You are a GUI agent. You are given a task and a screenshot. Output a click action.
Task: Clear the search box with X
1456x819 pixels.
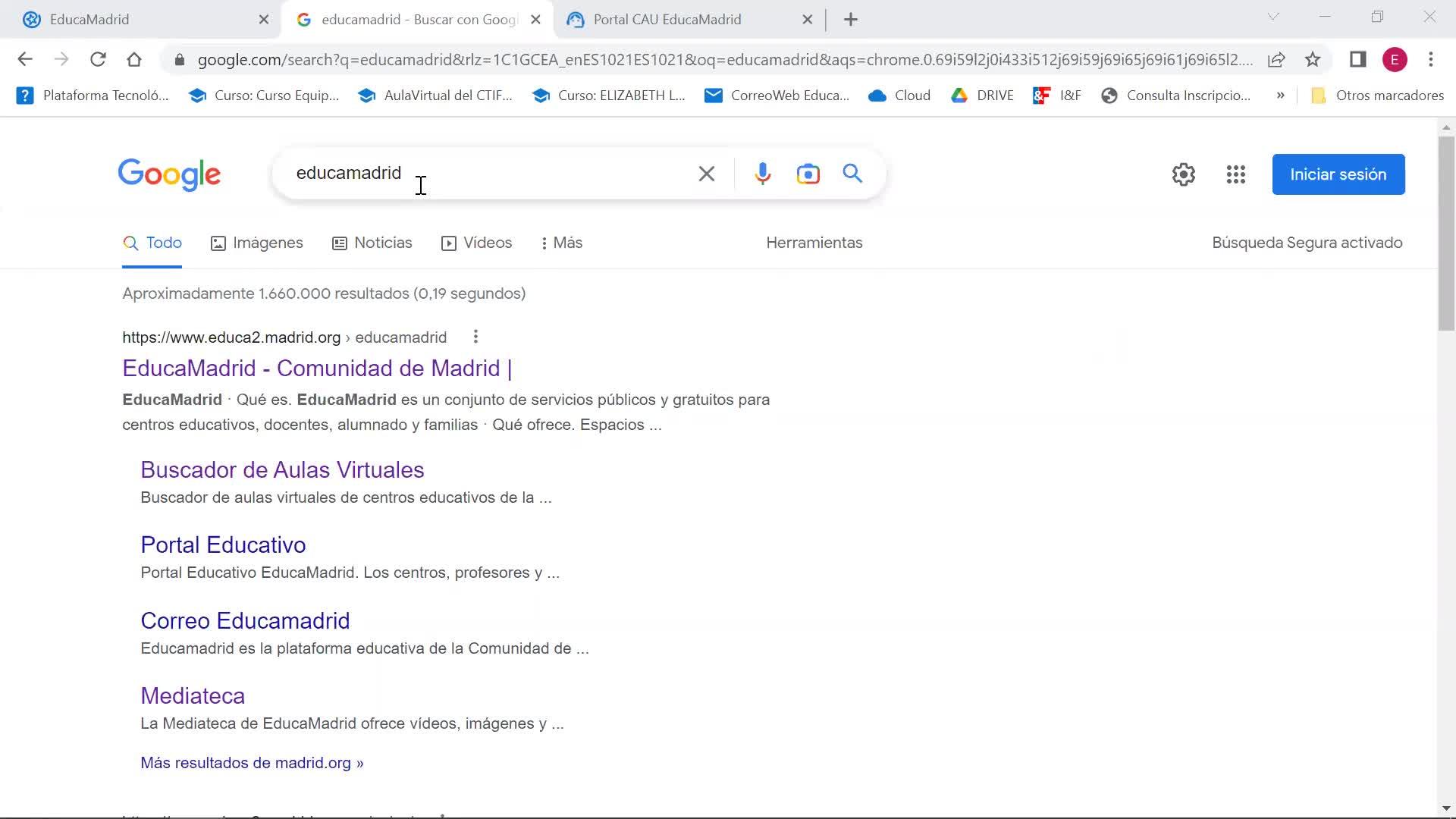click(x=706, y=174)
